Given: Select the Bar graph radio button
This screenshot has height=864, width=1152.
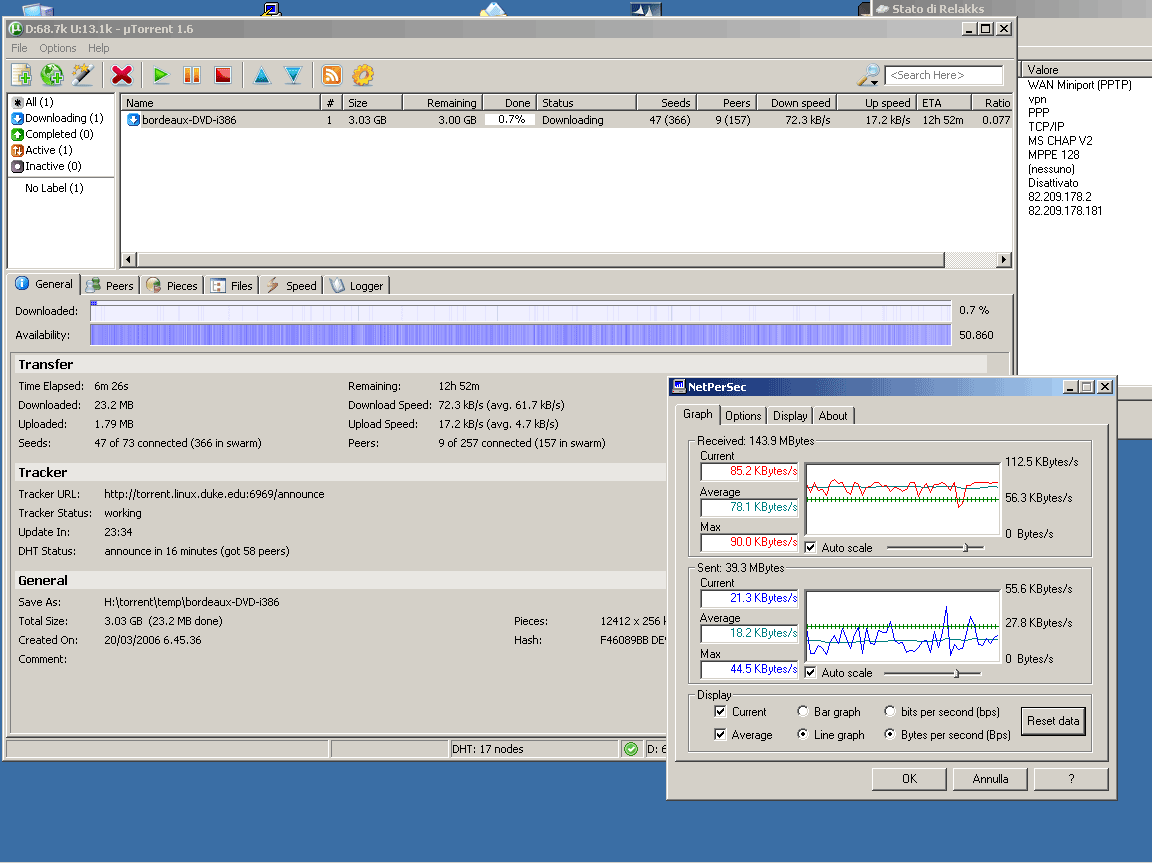Looking at the screenshot, I should pyautogui.click(x=803, y=712).
